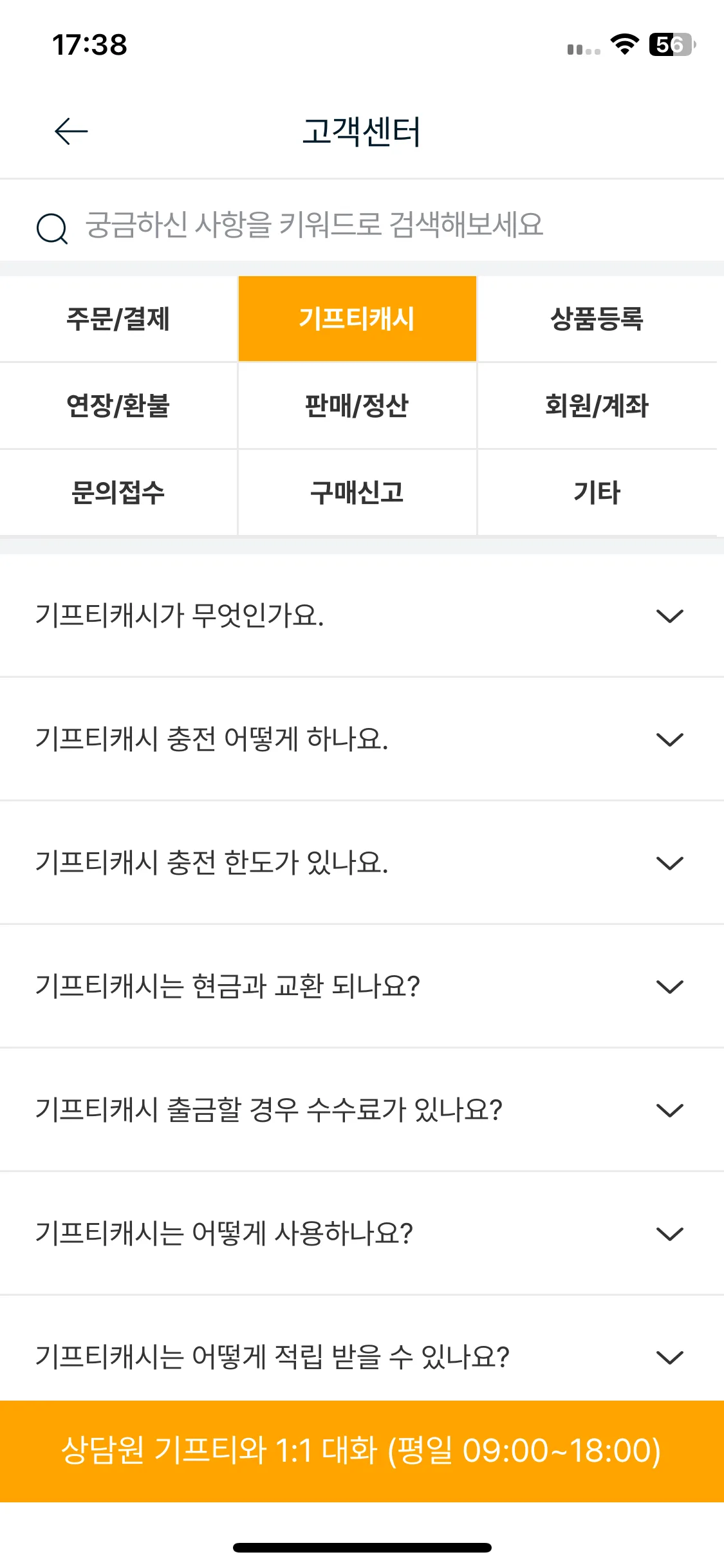Expand chevron for 기프티캐시 충전 어떻게 하나요

(669, 740)
